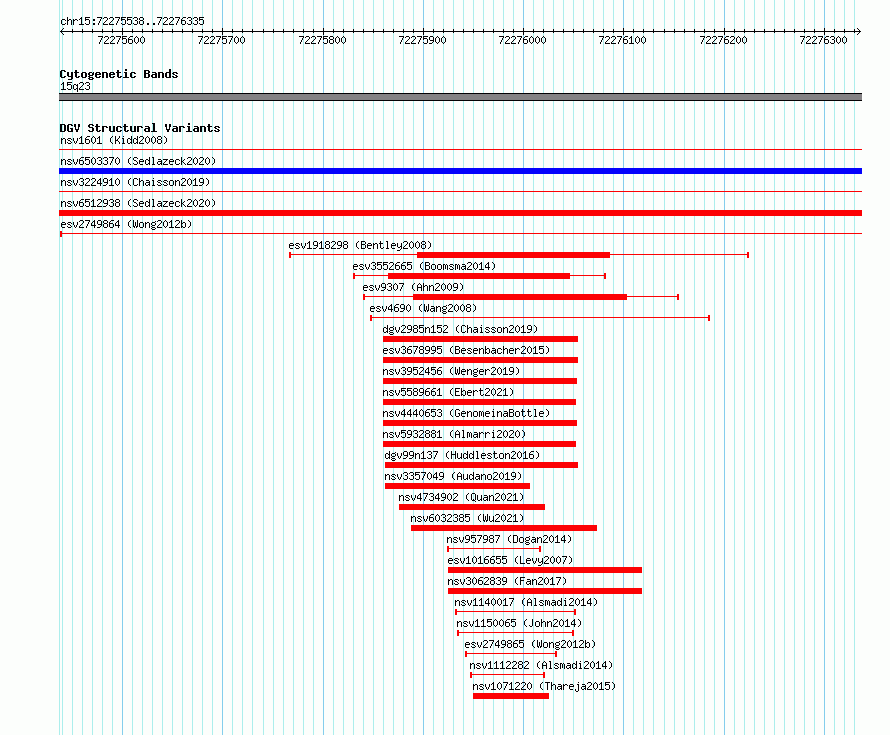890x735 pixels.
Task: Open nsv4440653 (GenomeinaBottle) label
Action: pos(466,413)
